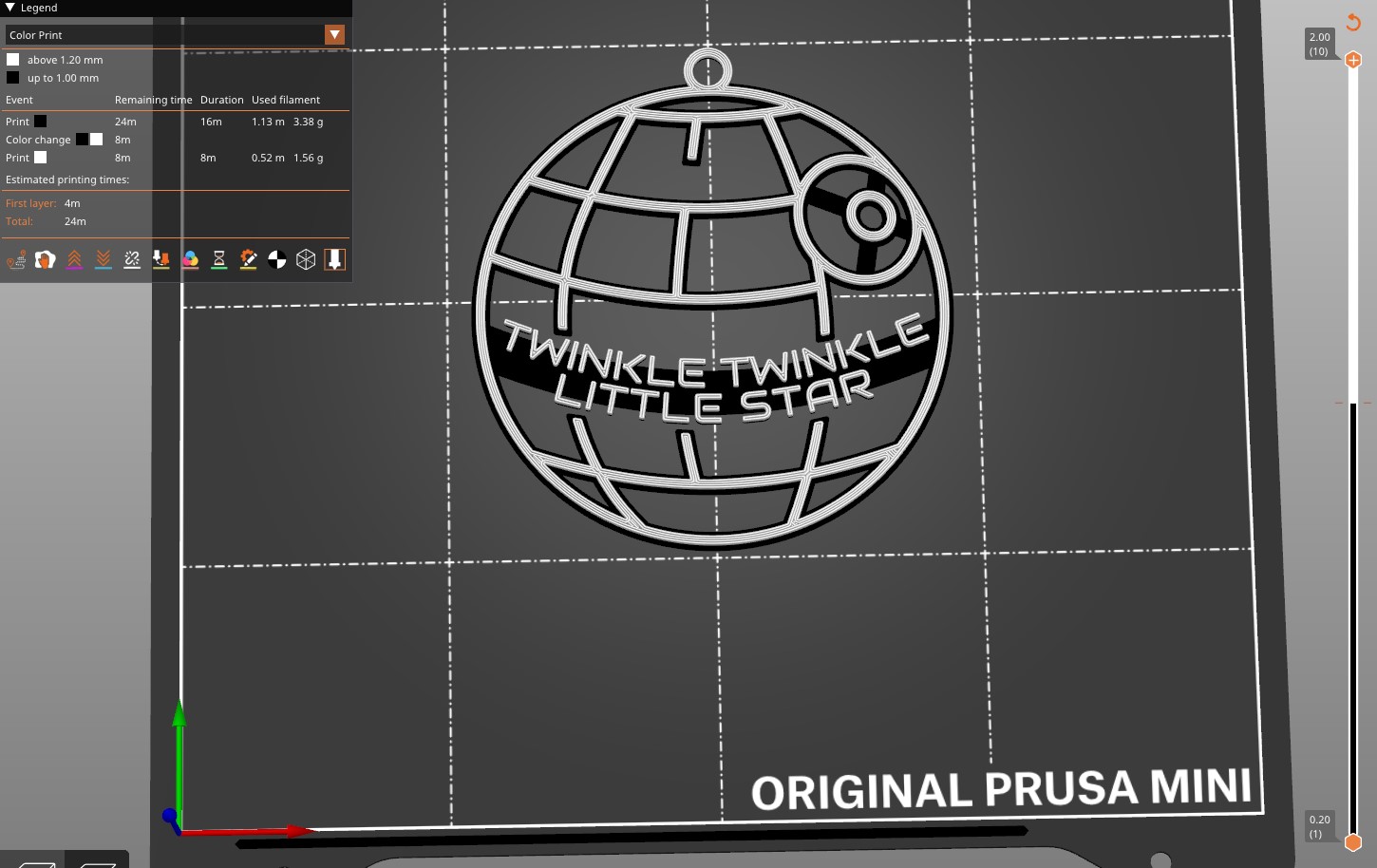Toggle tool marker icon
The height and width of the screenshot is (868, 1377).
click(335, 259)
